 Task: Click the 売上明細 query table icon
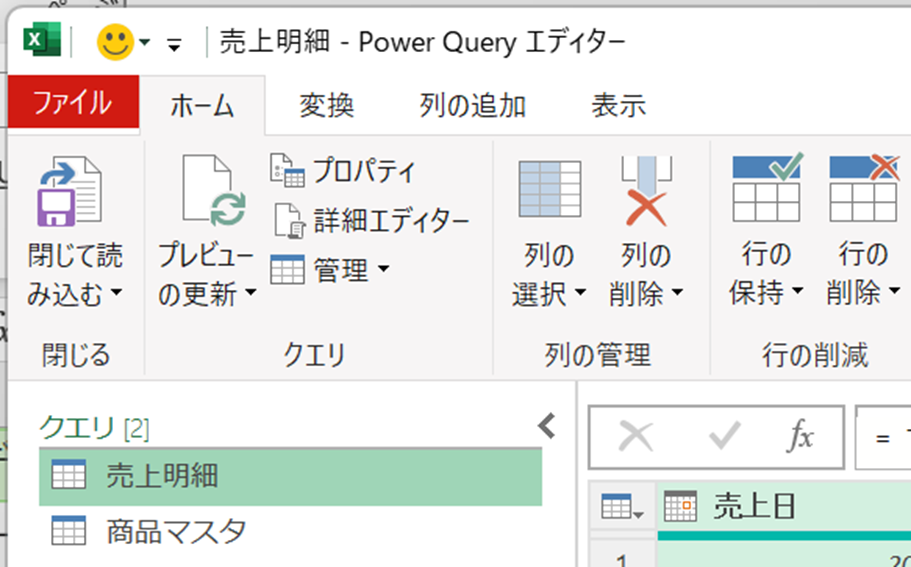[x=69, y=474]
